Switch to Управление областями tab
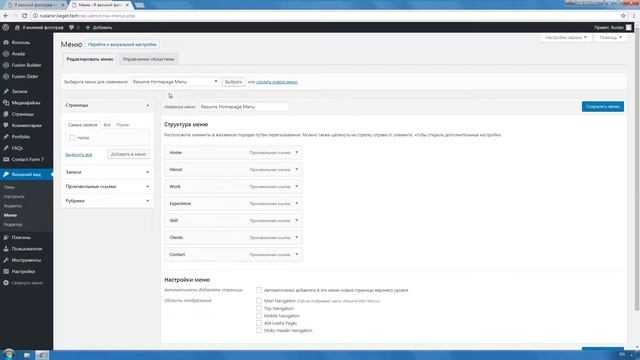The height and width of the screenshot is (360, 640). pos(149,59)
